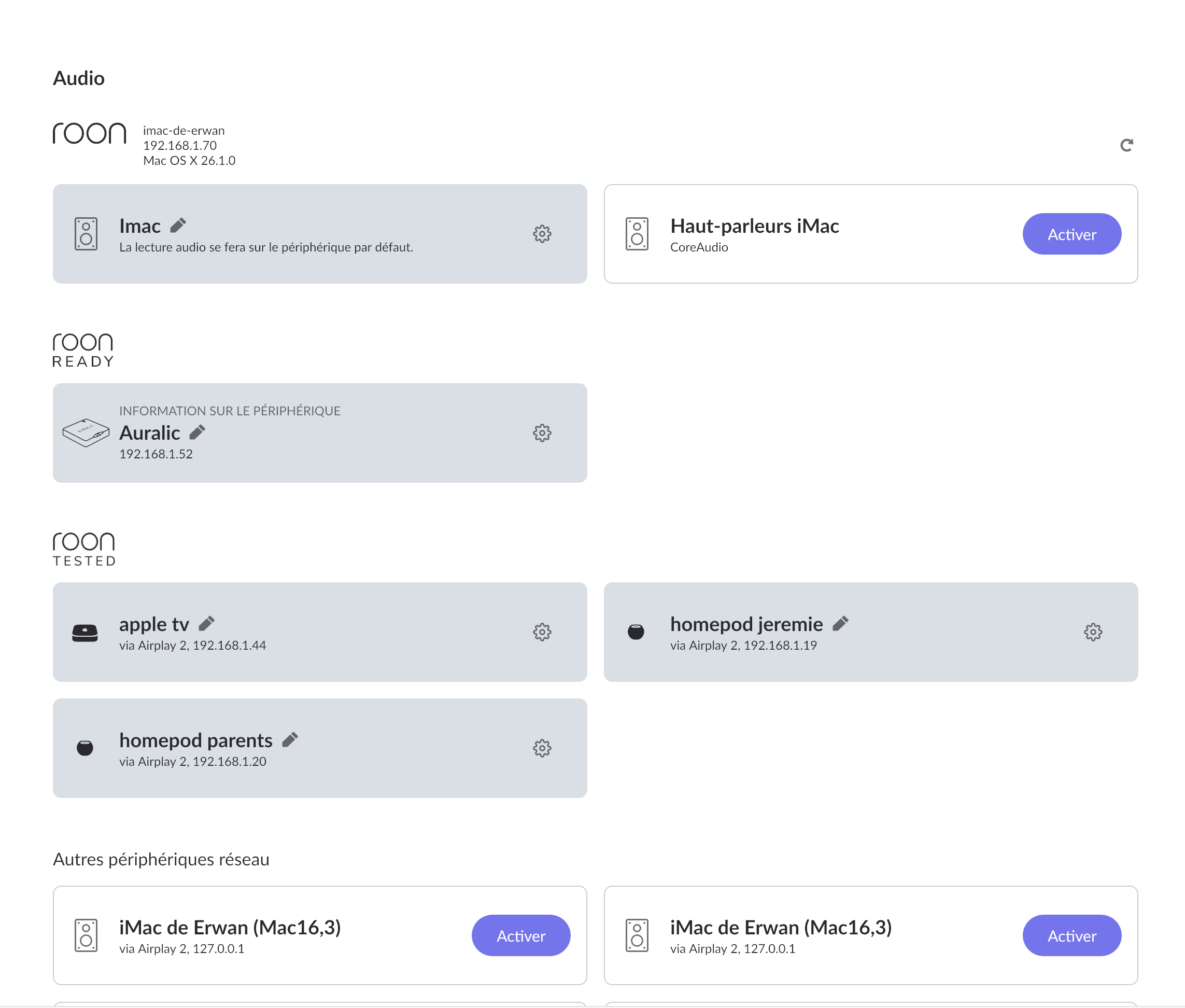Select the Information sur le périphérique link

point(230,411)
